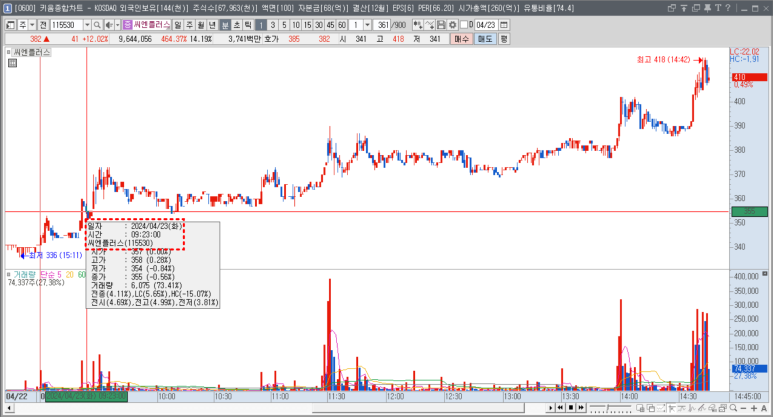The width and height of the screenshot is (773, 417).
Task: Toggle the checkbox labeled D before date field
Action: (x=464, y=25)
